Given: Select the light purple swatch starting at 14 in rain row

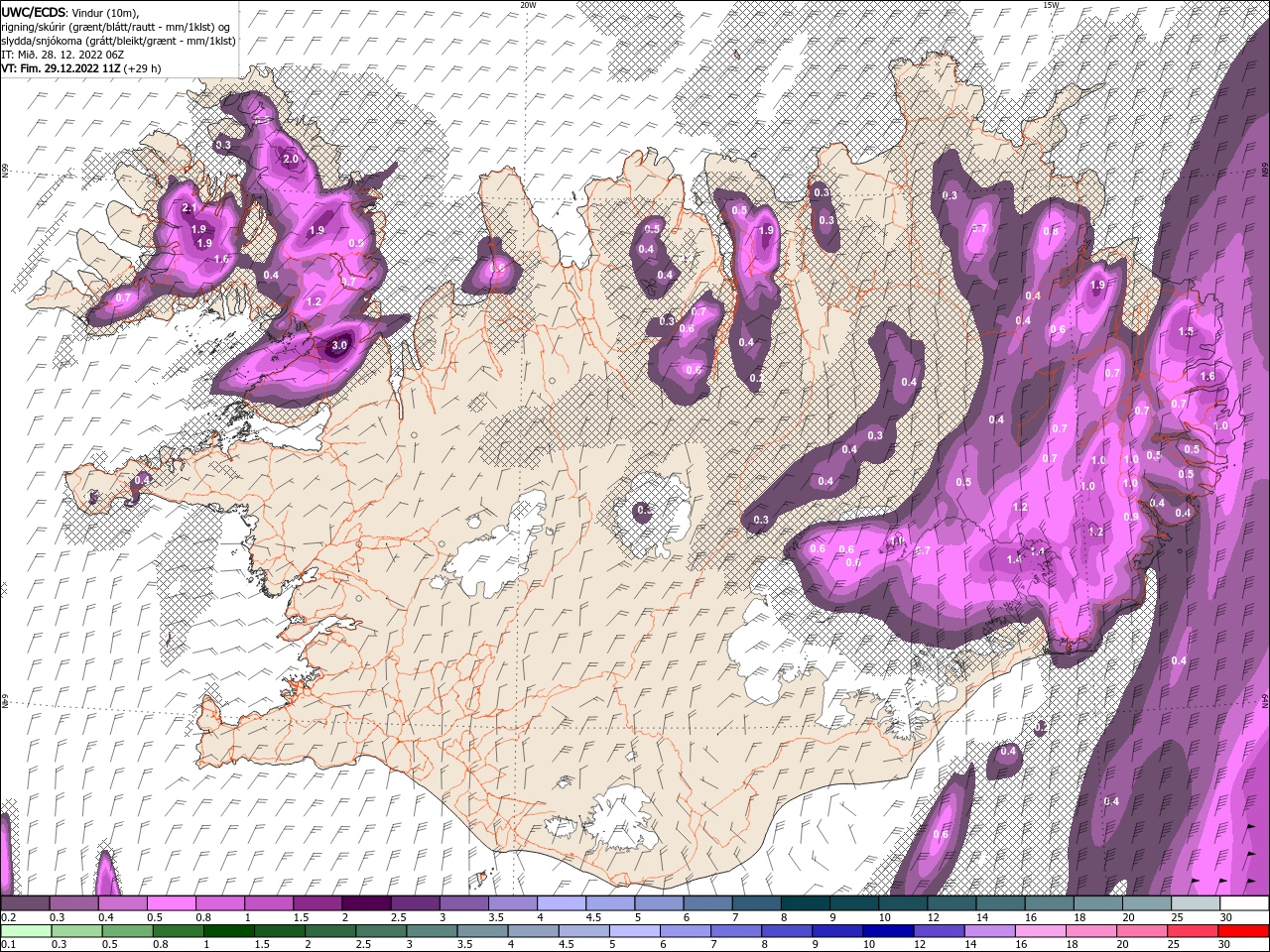Looking at the screenshot, I should [x=990, y=931].
